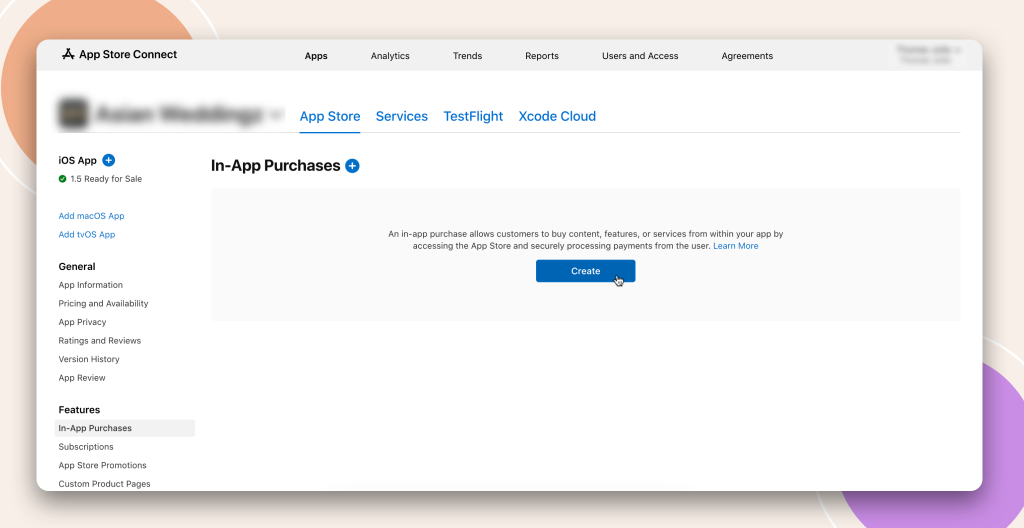Open Version History in sidebar
The image size is (1024, 528).
(89, 359)
